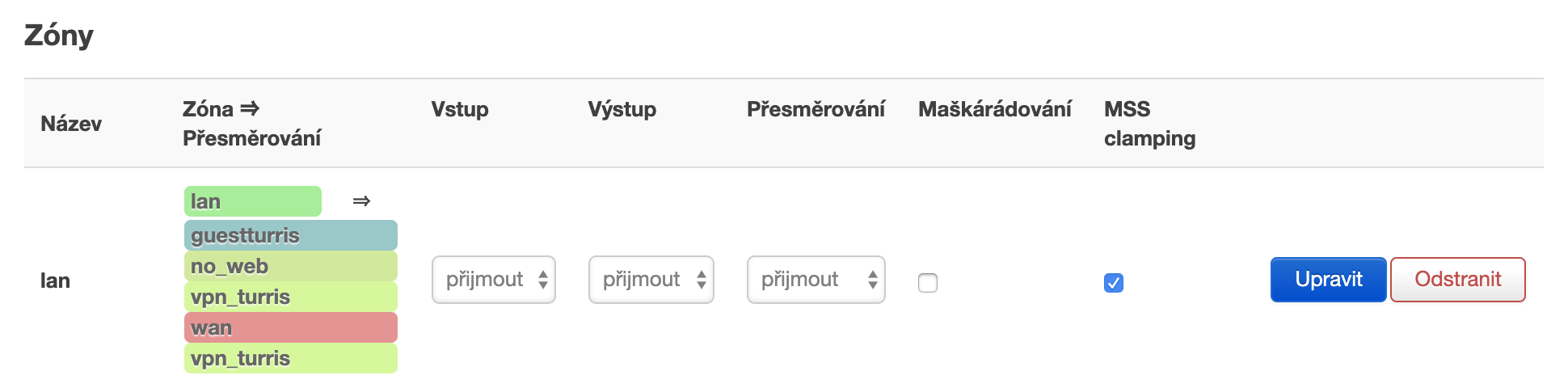The width and height of the screenshot is (1568, 388).
Task: Click the Maškarádování column header
Action: coord(994,109)
